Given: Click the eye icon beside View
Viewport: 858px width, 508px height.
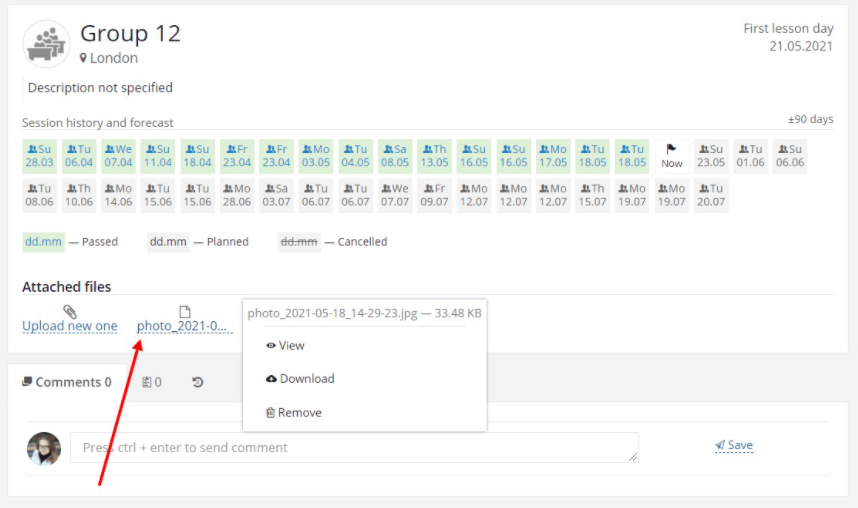Looking at the screenshot, I should pos(271,345).
